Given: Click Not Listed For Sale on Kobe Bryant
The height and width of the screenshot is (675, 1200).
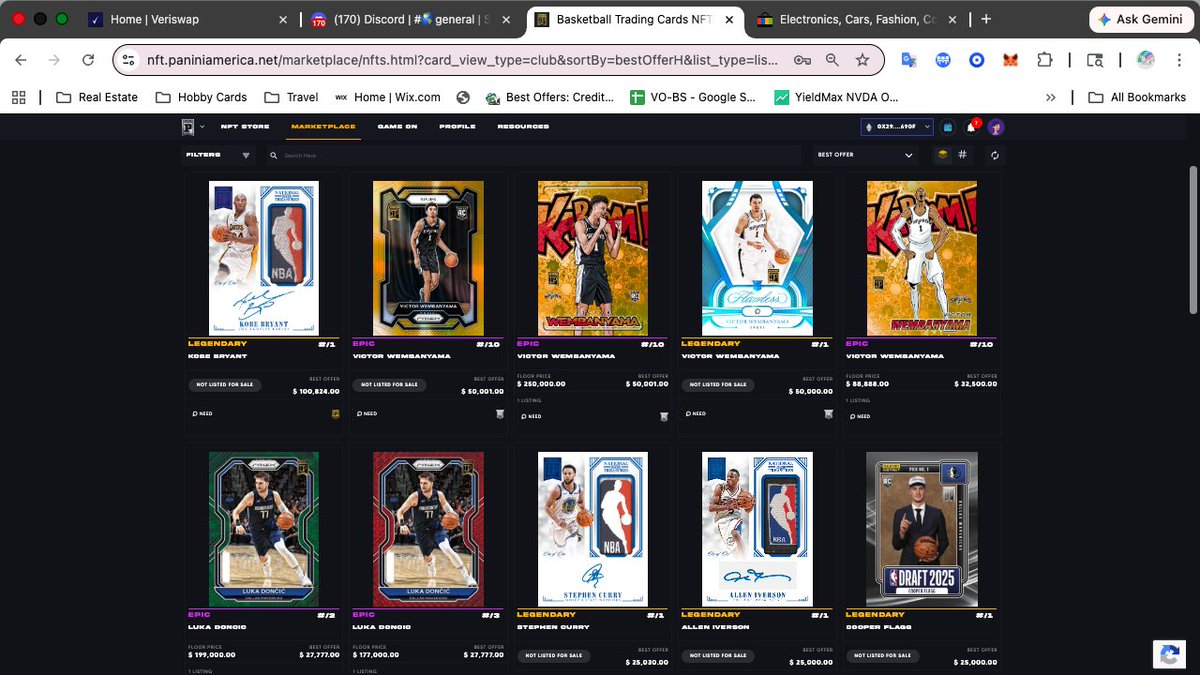Looking at the screenshot, I should pyautogui.click(x=224, y=384).
